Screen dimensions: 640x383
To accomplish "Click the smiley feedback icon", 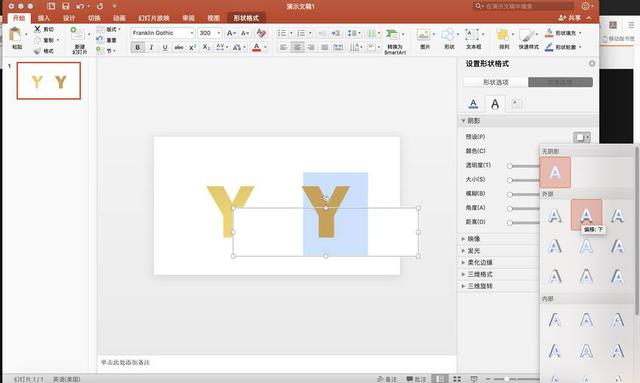I will 586,6.
